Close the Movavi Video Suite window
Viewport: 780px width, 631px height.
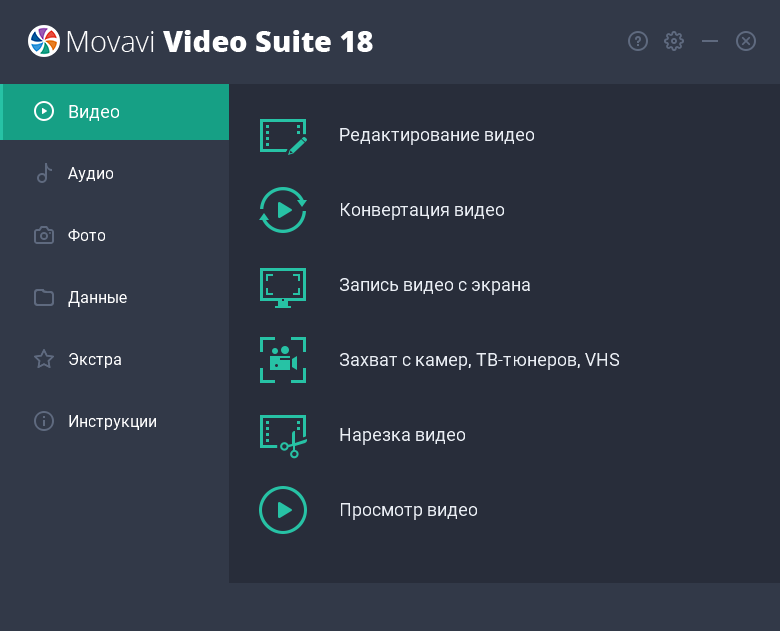(746, 41)
